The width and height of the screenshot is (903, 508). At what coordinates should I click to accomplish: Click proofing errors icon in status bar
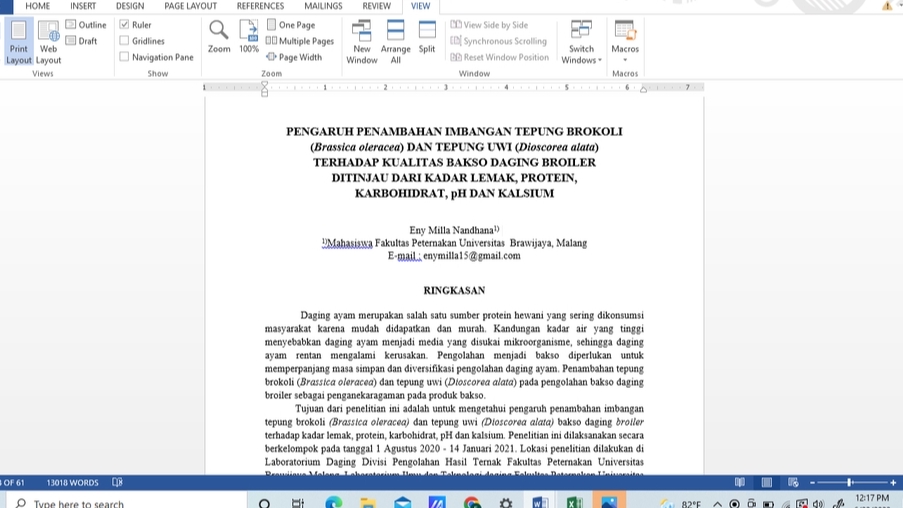[117, 483]
